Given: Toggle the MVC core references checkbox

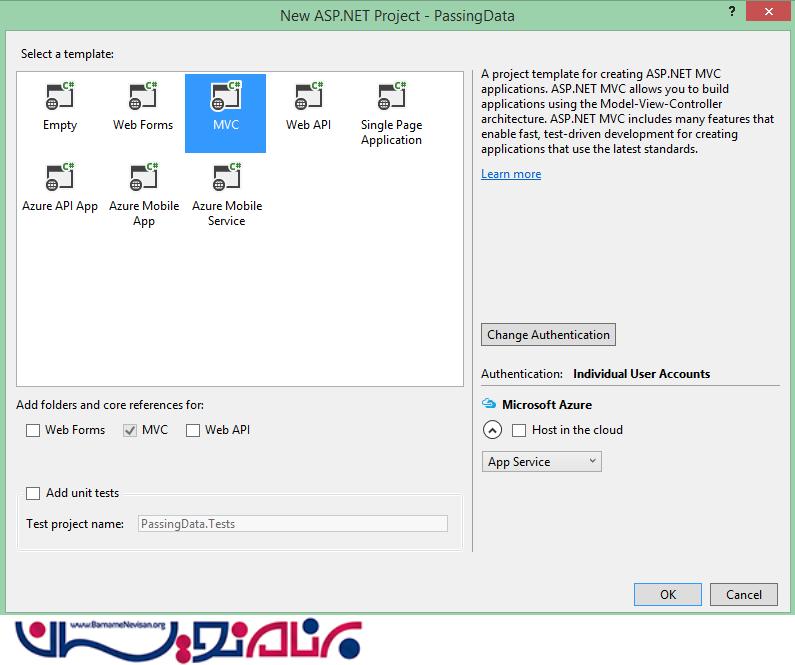Looking at the screenshot, I should (x=130, y=431).
